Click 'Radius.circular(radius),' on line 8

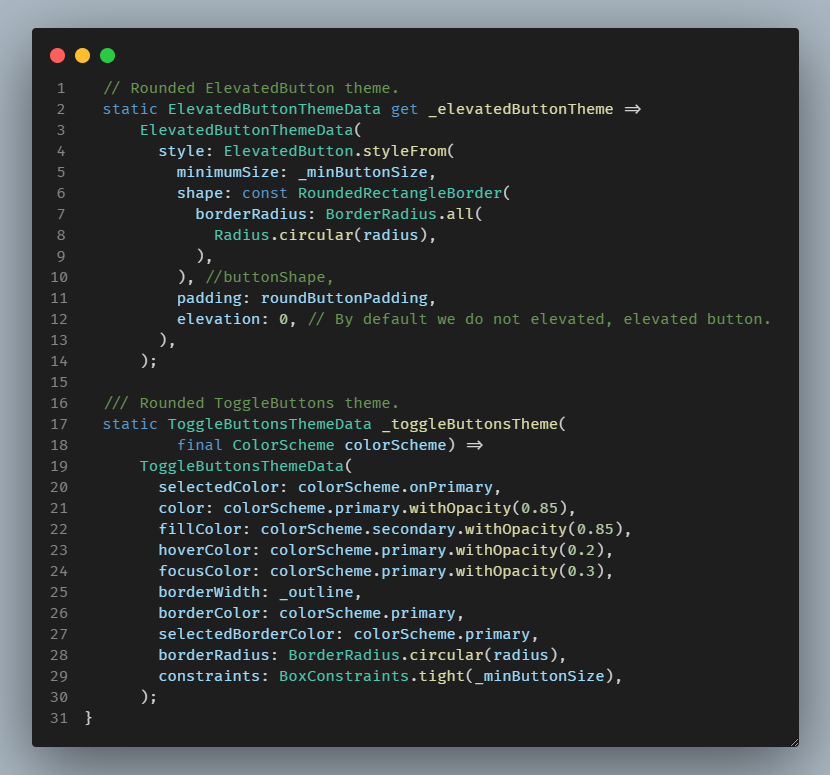click(324, 235)
